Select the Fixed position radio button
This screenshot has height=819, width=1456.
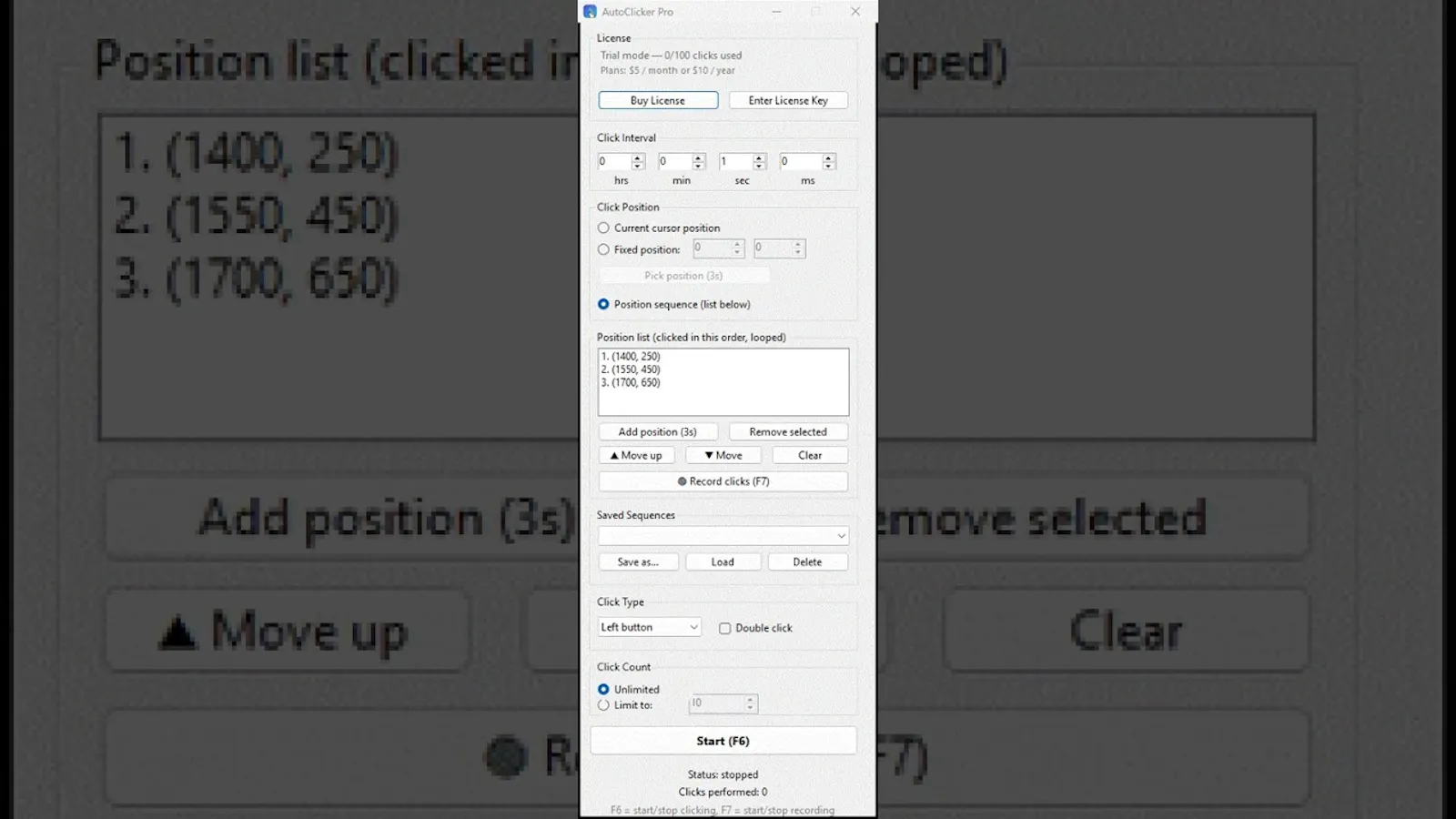603,249
